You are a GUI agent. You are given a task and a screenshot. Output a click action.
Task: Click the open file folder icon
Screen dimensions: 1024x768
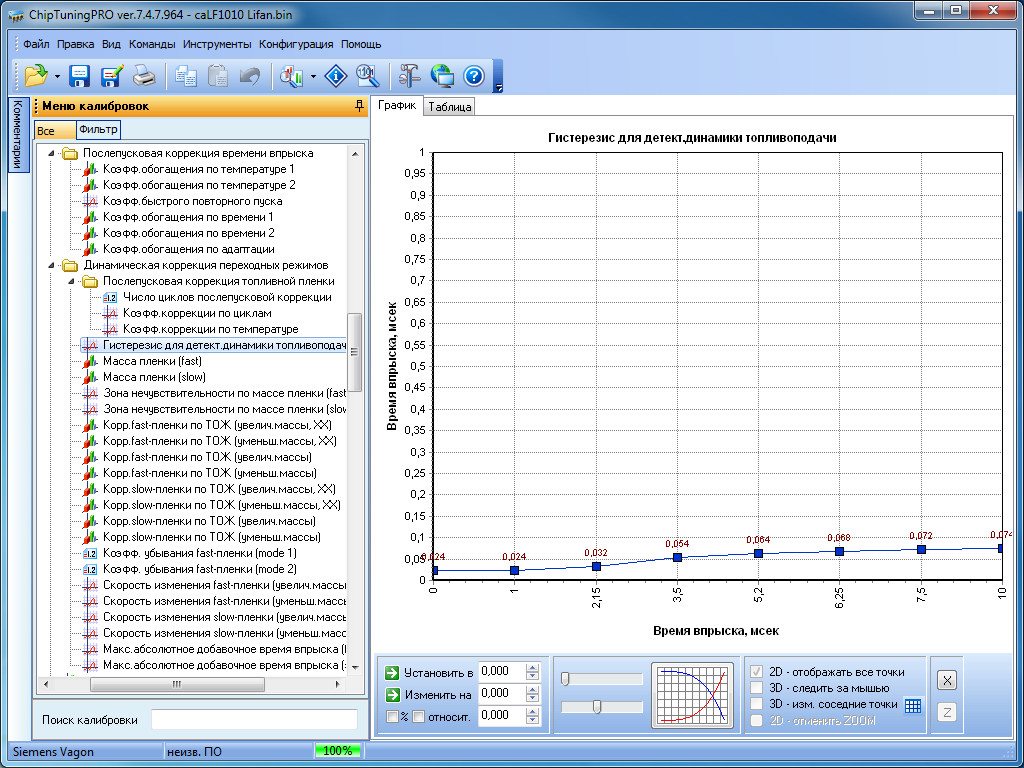pos(37,76)
